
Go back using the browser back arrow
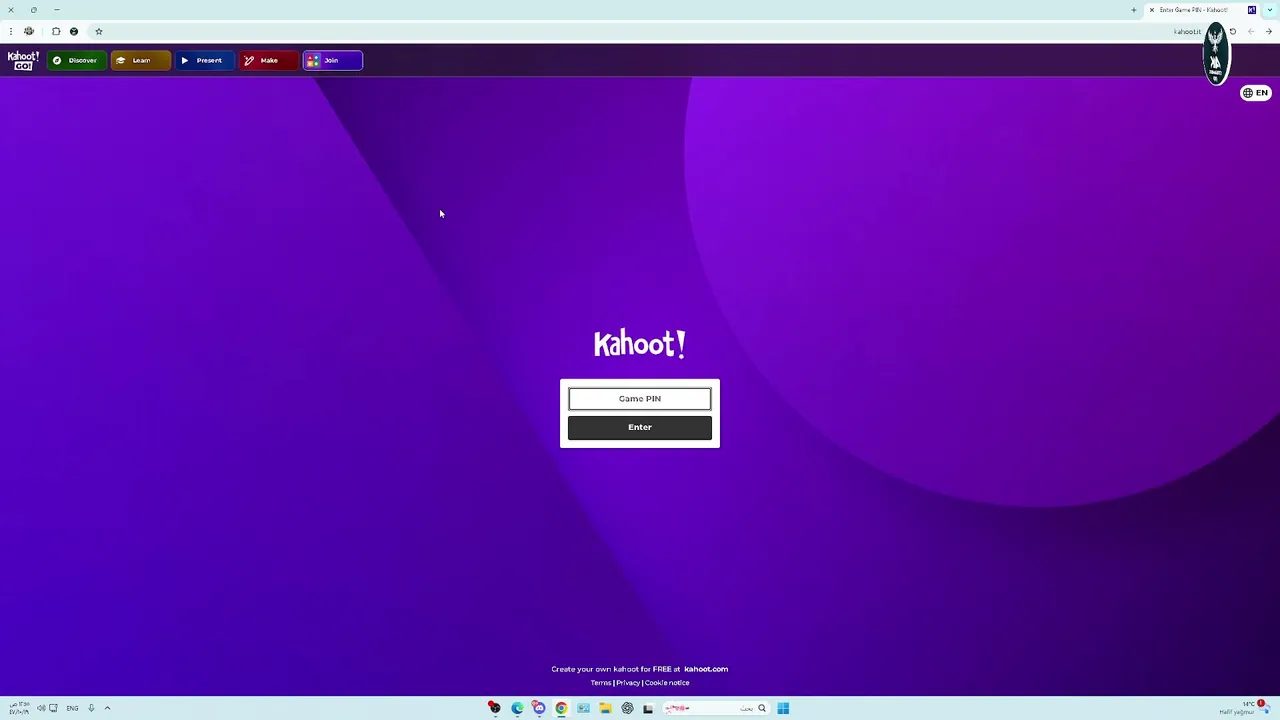1268,31
